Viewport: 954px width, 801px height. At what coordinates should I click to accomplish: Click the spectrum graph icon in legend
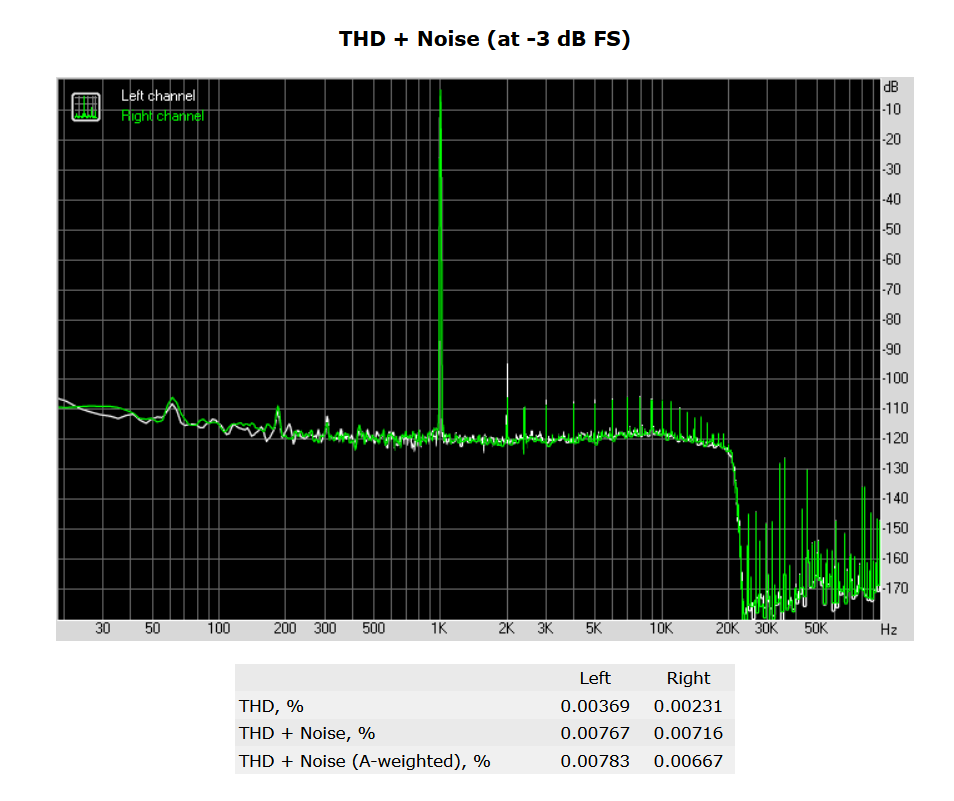point(86,107)
